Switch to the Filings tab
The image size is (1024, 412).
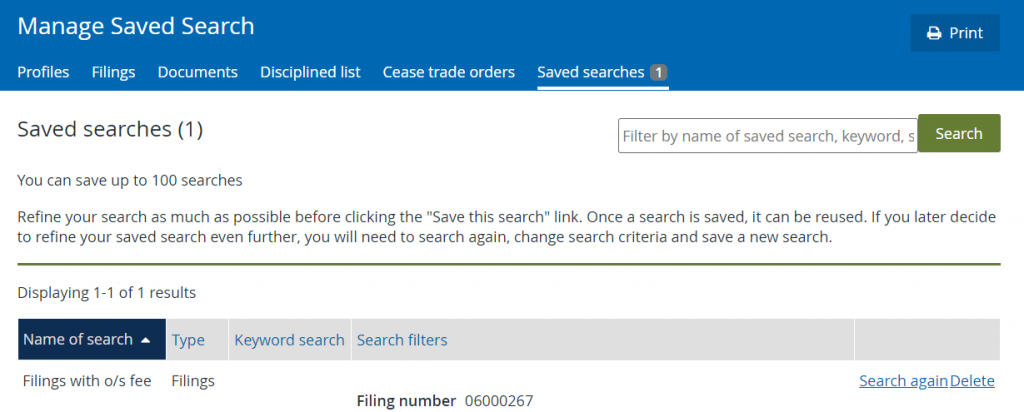click(x=114, y=72)
